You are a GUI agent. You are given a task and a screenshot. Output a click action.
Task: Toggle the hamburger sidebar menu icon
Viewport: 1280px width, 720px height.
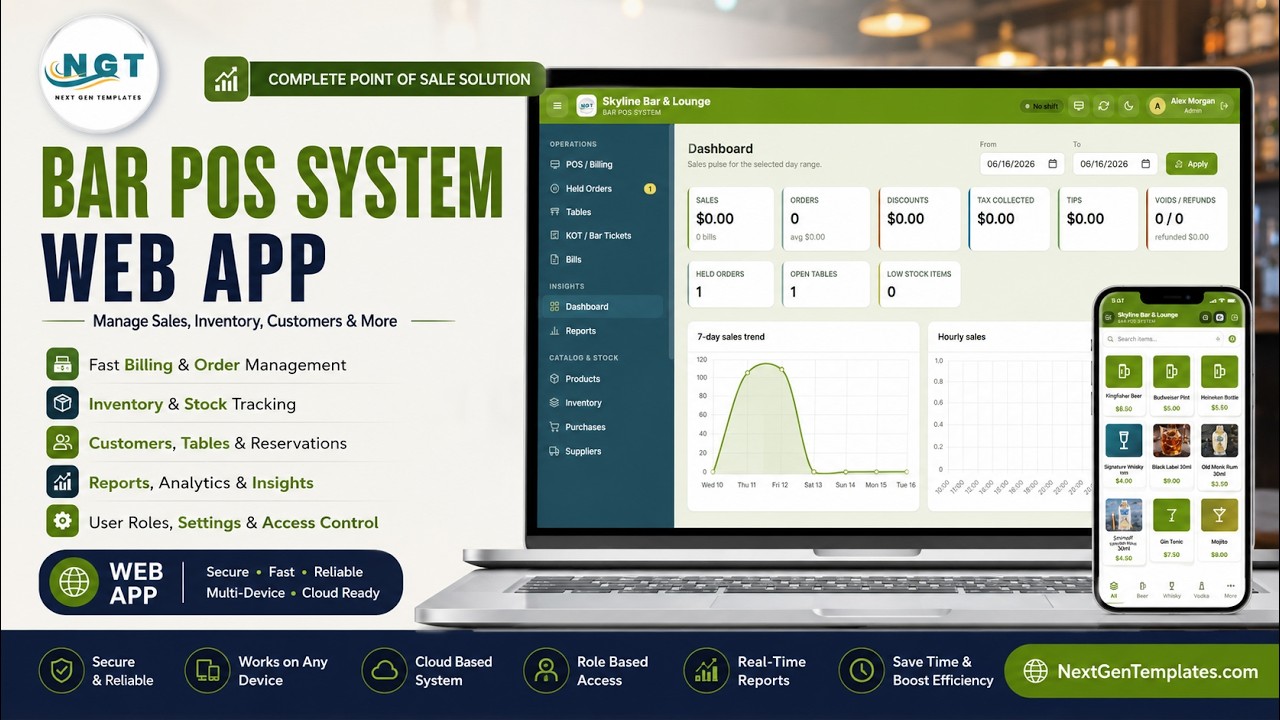pyautogui.click(x=557, y=106)
